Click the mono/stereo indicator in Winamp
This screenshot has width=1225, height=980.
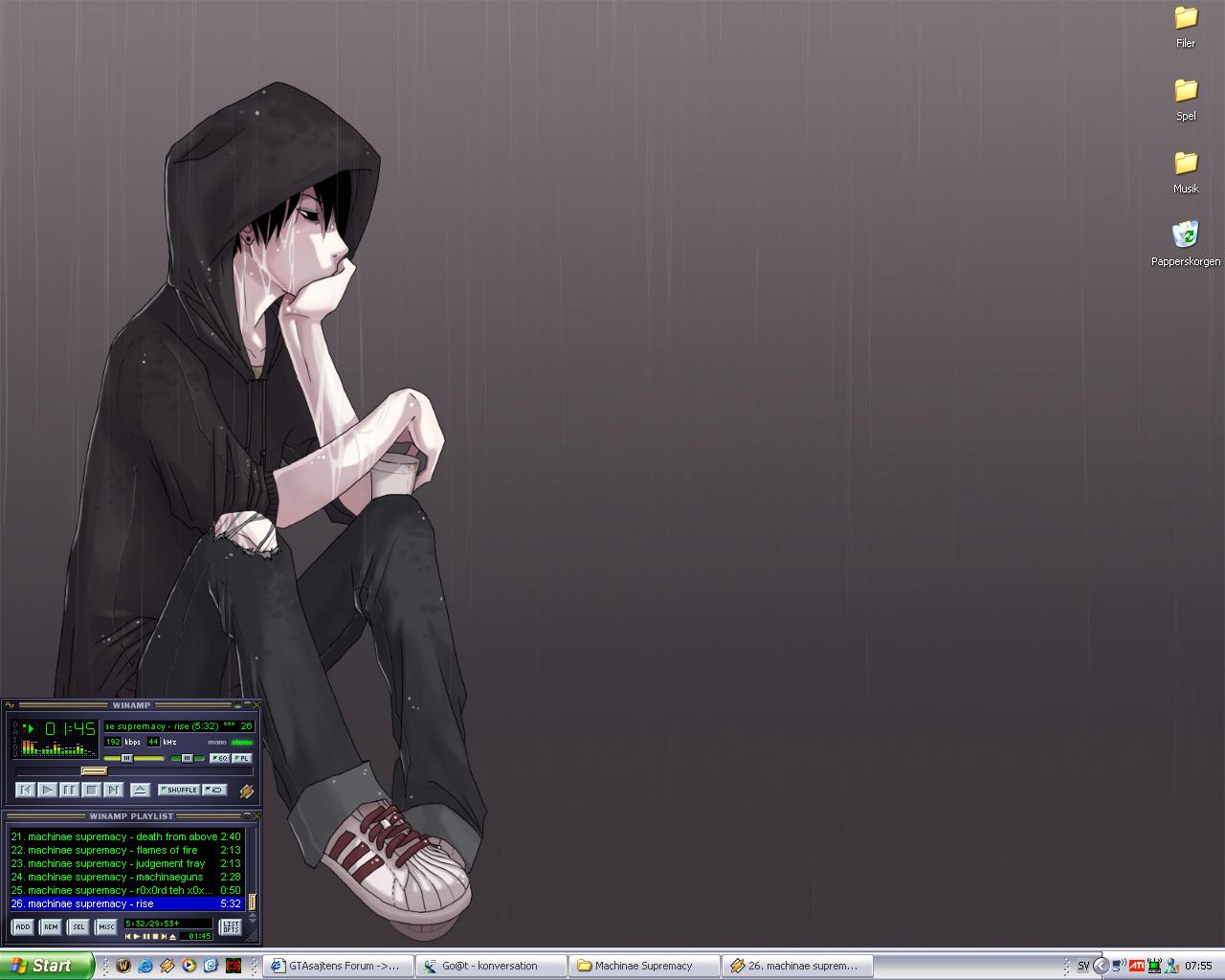[x=230, y=743]
